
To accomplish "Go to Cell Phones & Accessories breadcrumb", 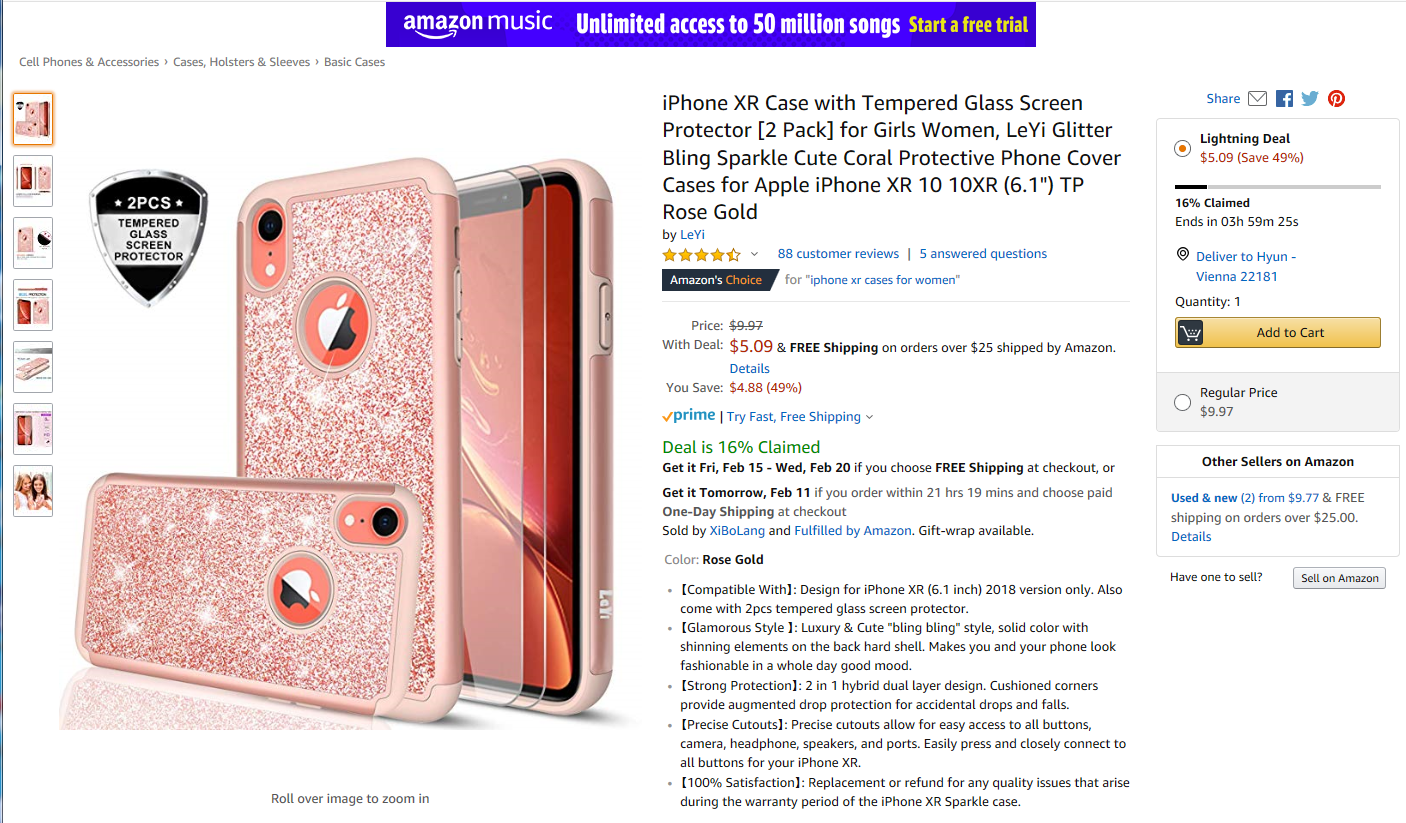I will (x=89, y=62).
